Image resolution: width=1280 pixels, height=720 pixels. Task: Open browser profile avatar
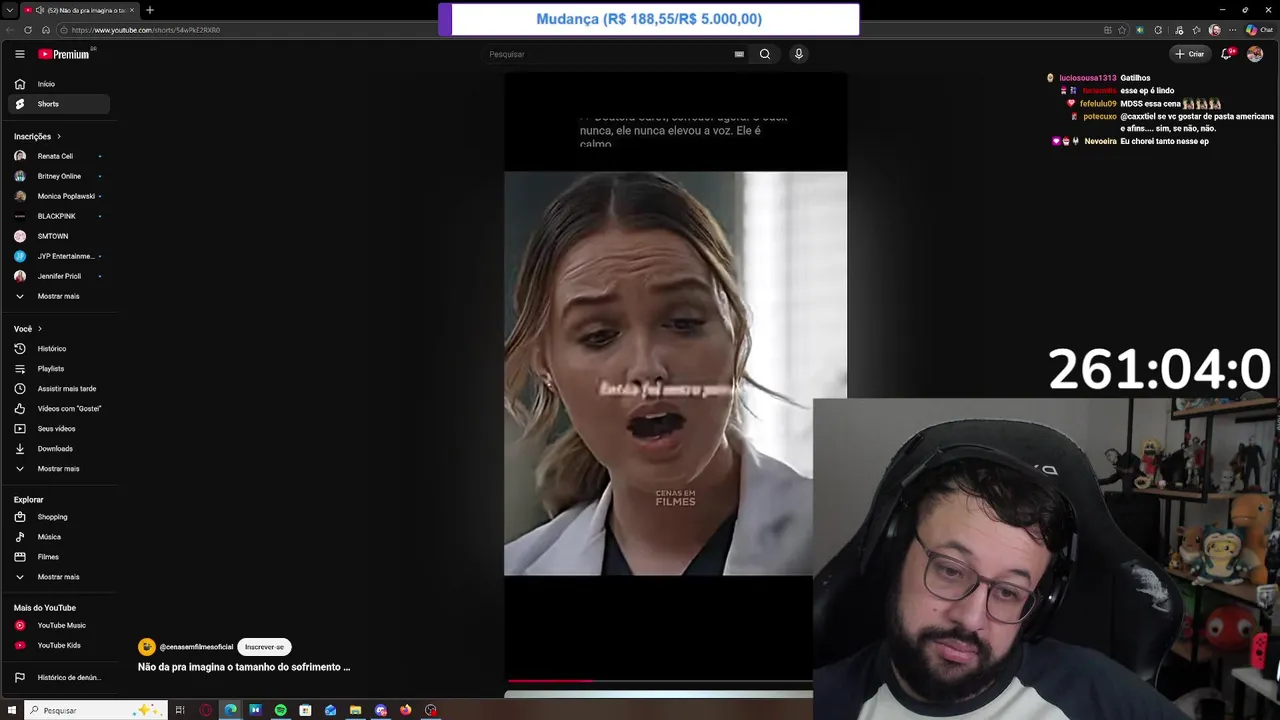tap(1215, 30)
